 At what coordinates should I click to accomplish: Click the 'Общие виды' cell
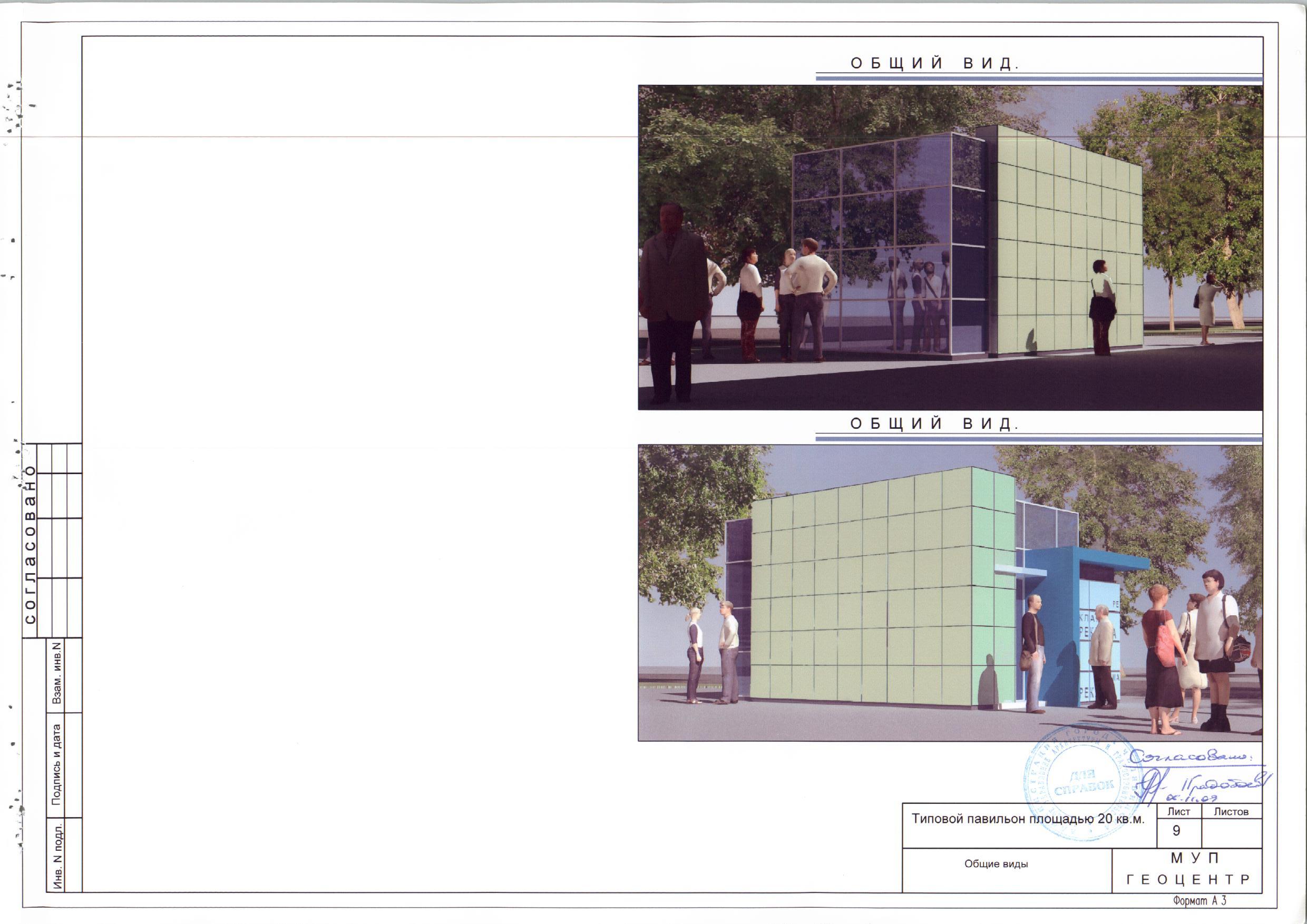pos(996,864)
